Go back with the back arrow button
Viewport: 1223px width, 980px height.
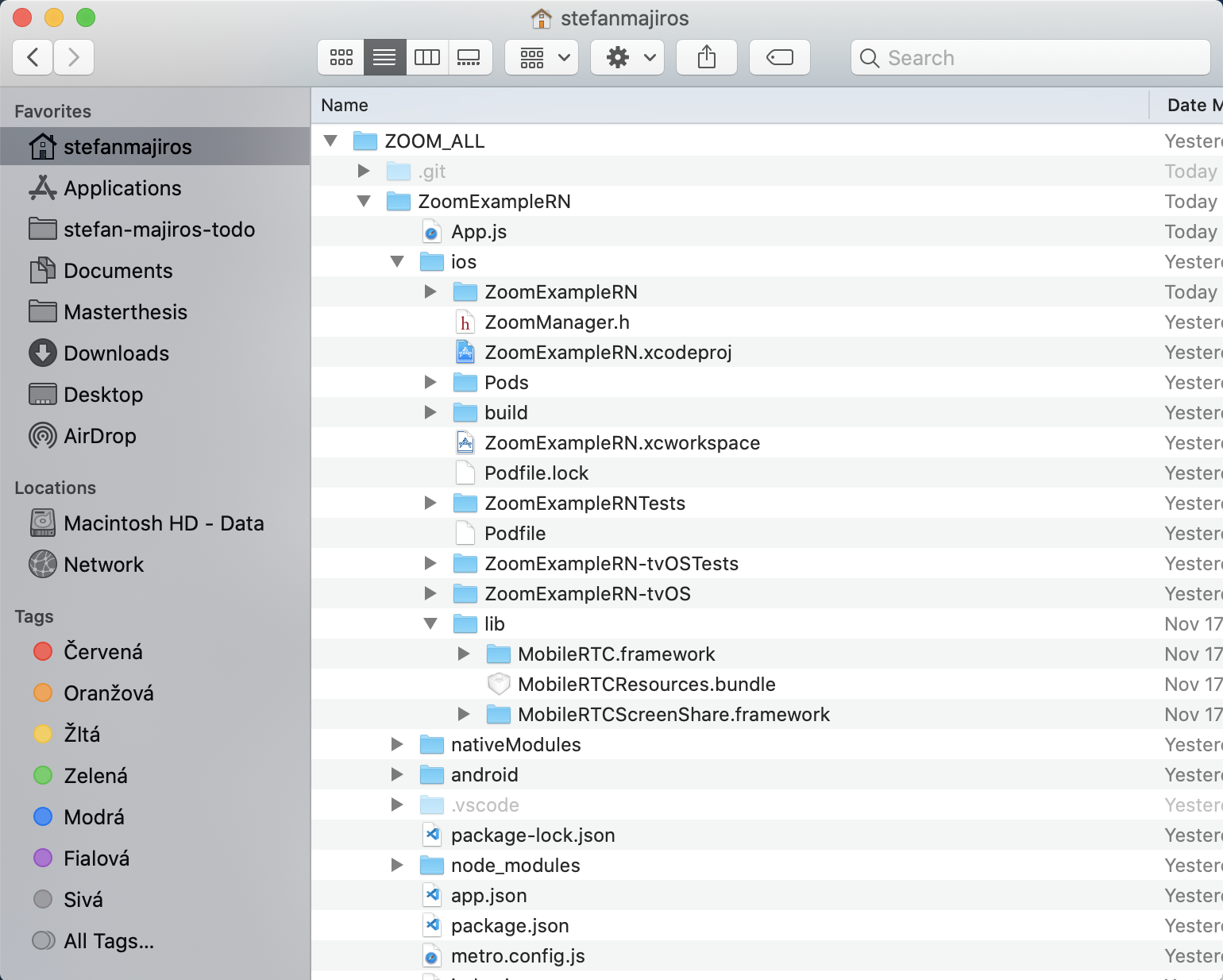pos(33,57)
